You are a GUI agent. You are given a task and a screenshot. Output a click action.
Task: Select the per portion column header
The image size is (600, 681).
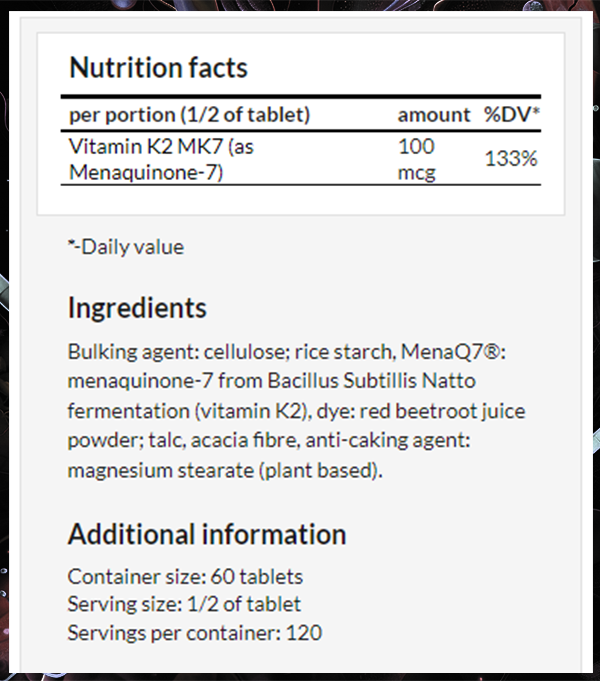(x=189, y=115)
